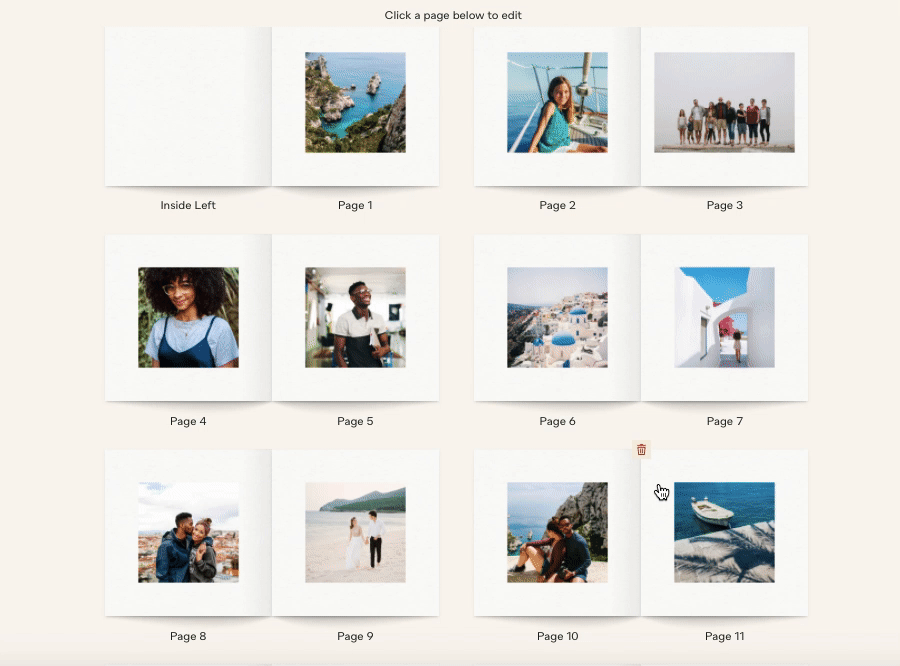The image size is (900, 666).
Task: Edit Page 8 couple hugging photo
Action: [x=188, y=532]
